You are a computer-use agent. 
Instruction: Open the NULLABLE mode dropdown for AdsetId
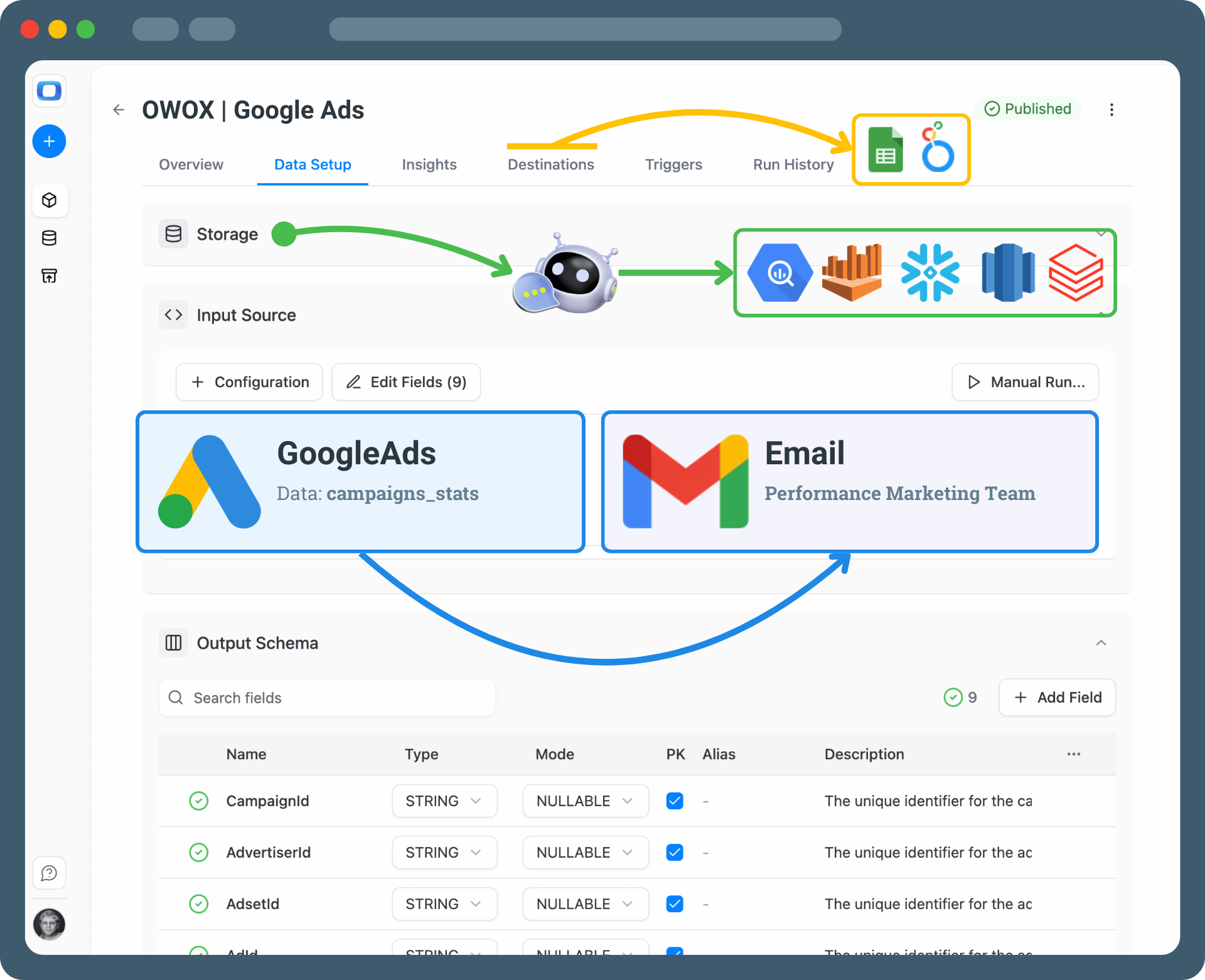(585, 903)
